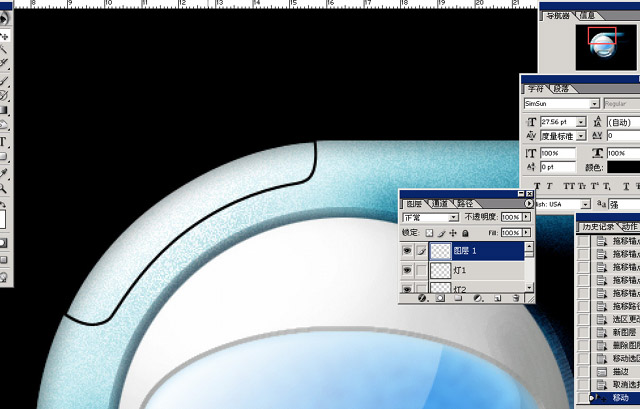The height and width of the screenshot is (409, 640).
Task: Open the Fill slider arrow
Action: coord(527,233)
